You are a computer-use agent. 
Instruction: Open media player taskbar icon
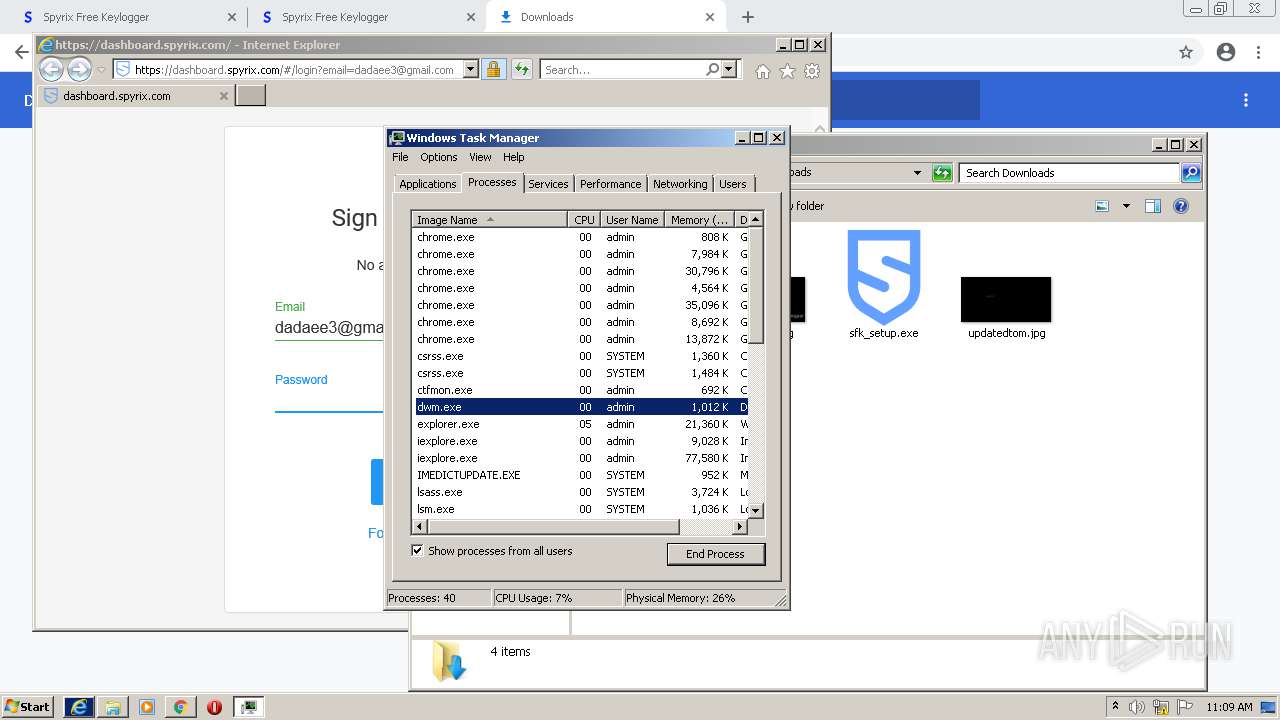tap(147, 707)
